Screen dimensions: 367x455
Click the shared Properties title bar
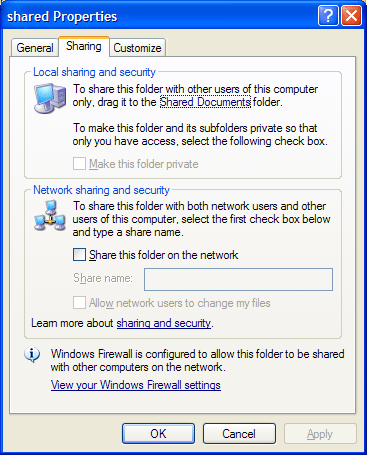pos(160,16)
